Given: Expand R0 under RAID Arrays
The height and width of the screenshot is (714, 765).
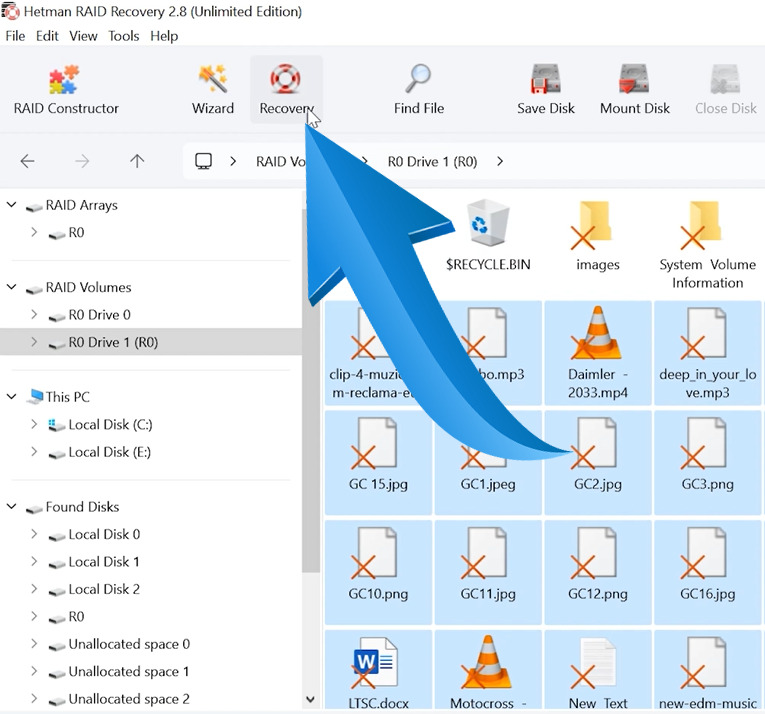Looking at the screenshot, I should (x=34, y=232).
